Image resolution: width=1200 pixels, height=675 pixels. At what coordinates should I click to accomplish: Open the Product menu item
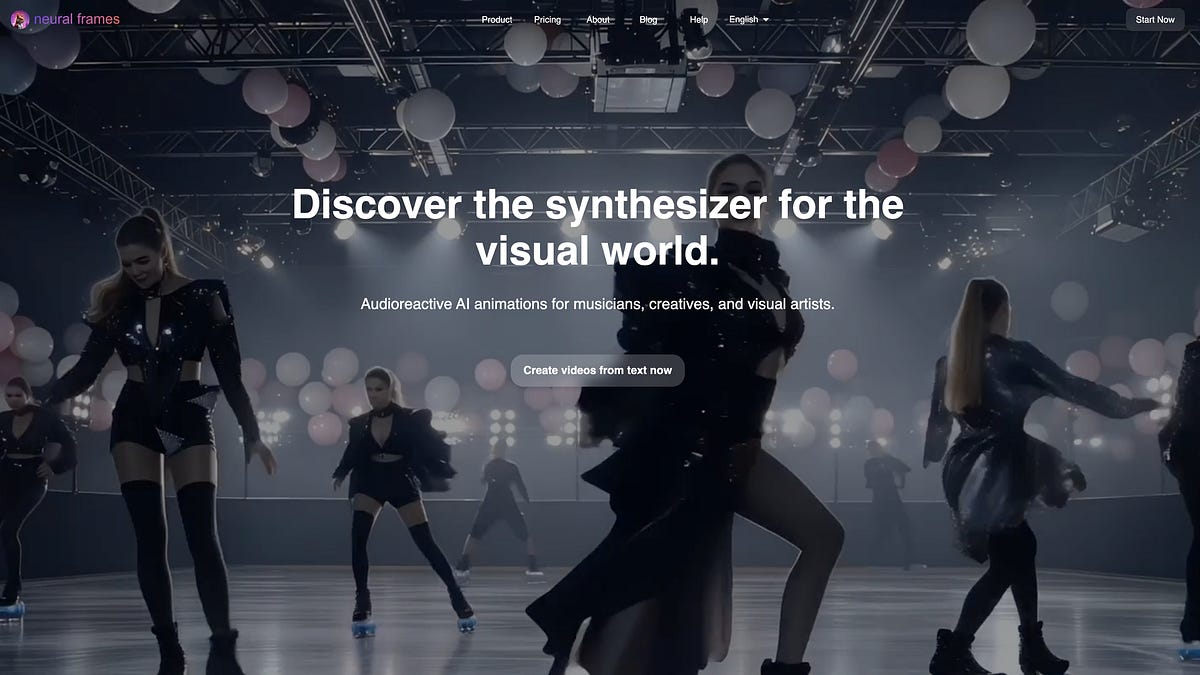pos(497,20)
